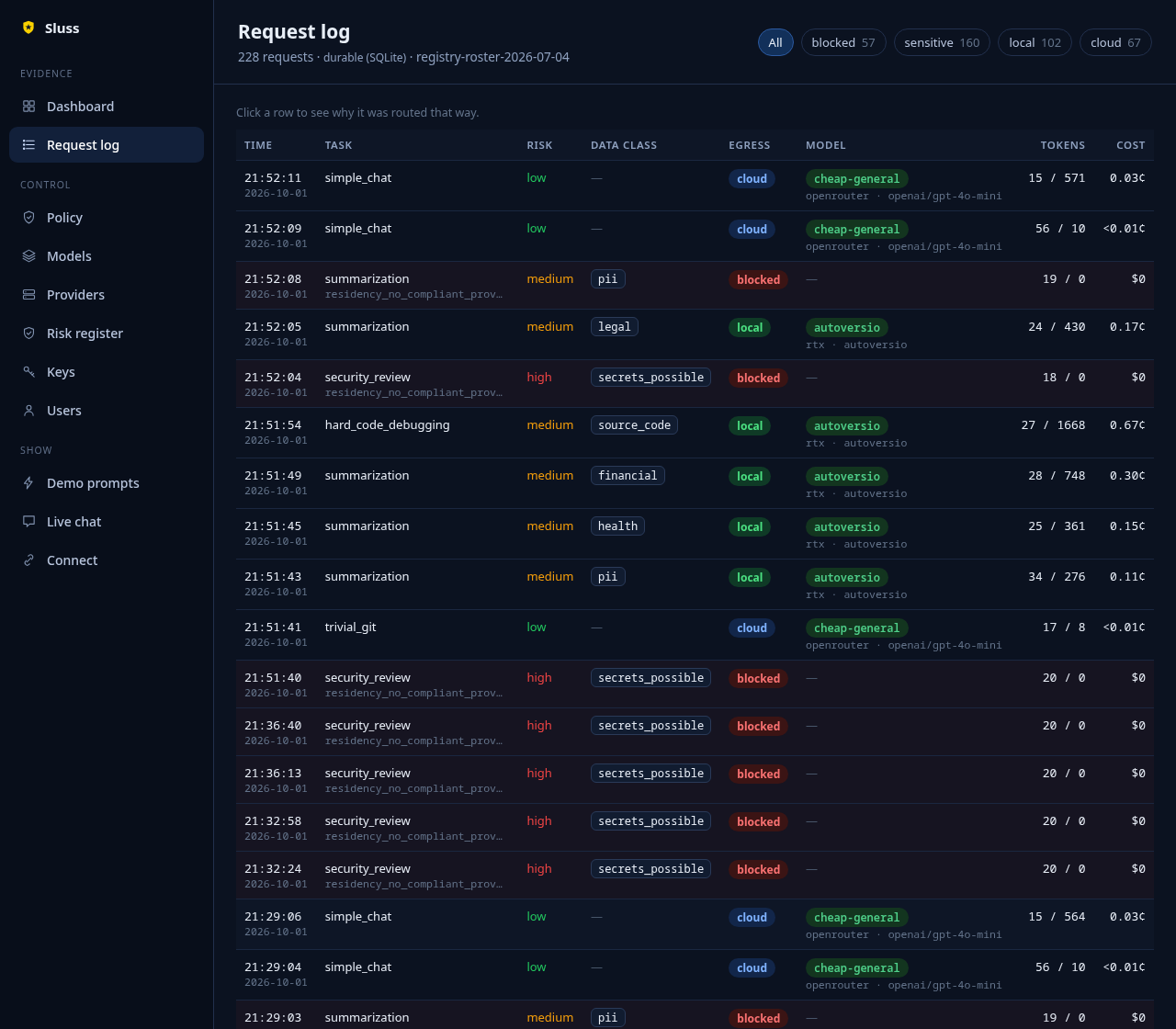This screenshot has height=1029, width=1176.
Task: Open the Users page label
Action: point(64,411)
